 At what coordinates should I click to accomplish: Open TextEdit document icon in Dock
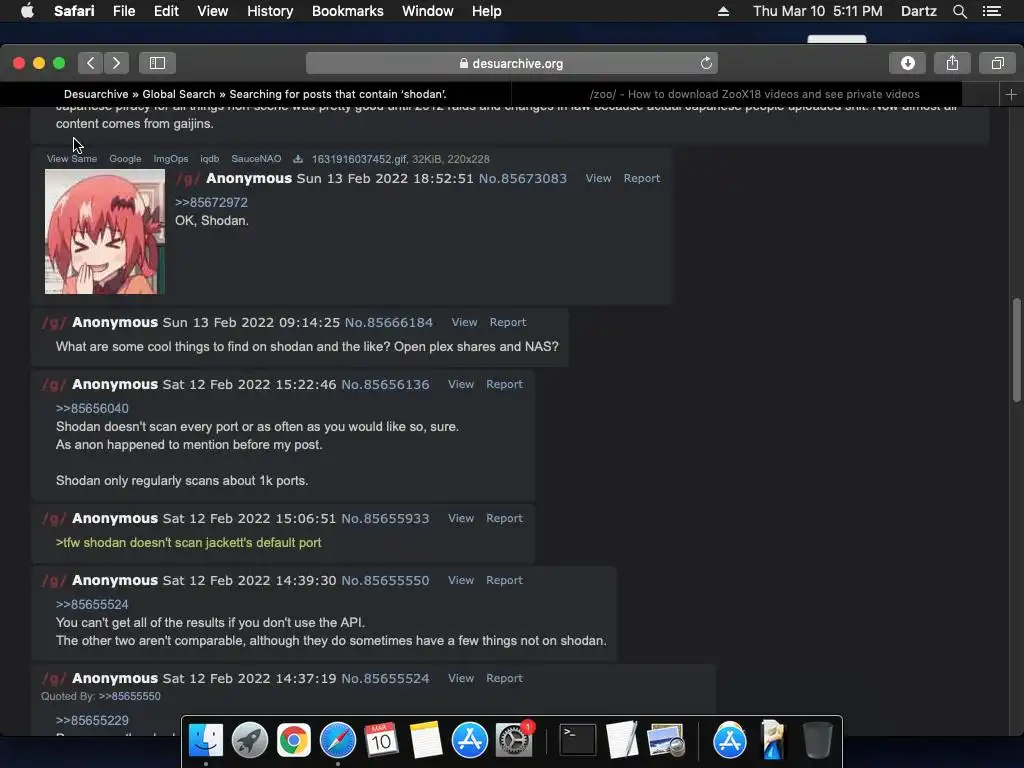coord(622,740)
